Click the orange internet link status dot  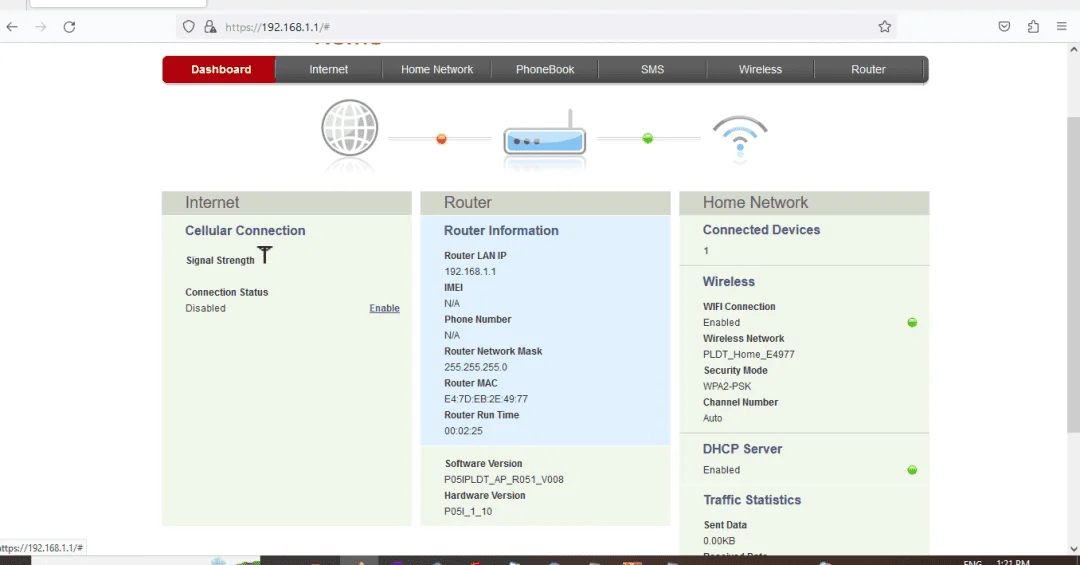point(442,138)
